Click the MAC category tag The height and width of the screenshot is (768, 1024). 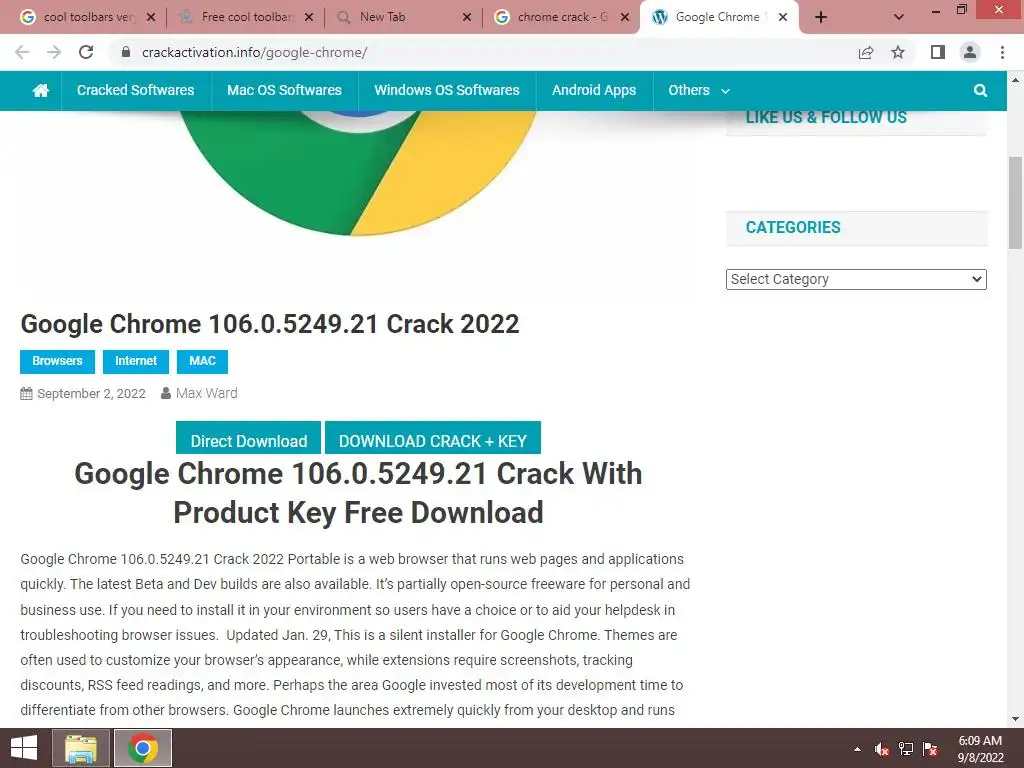click(202, 361)
